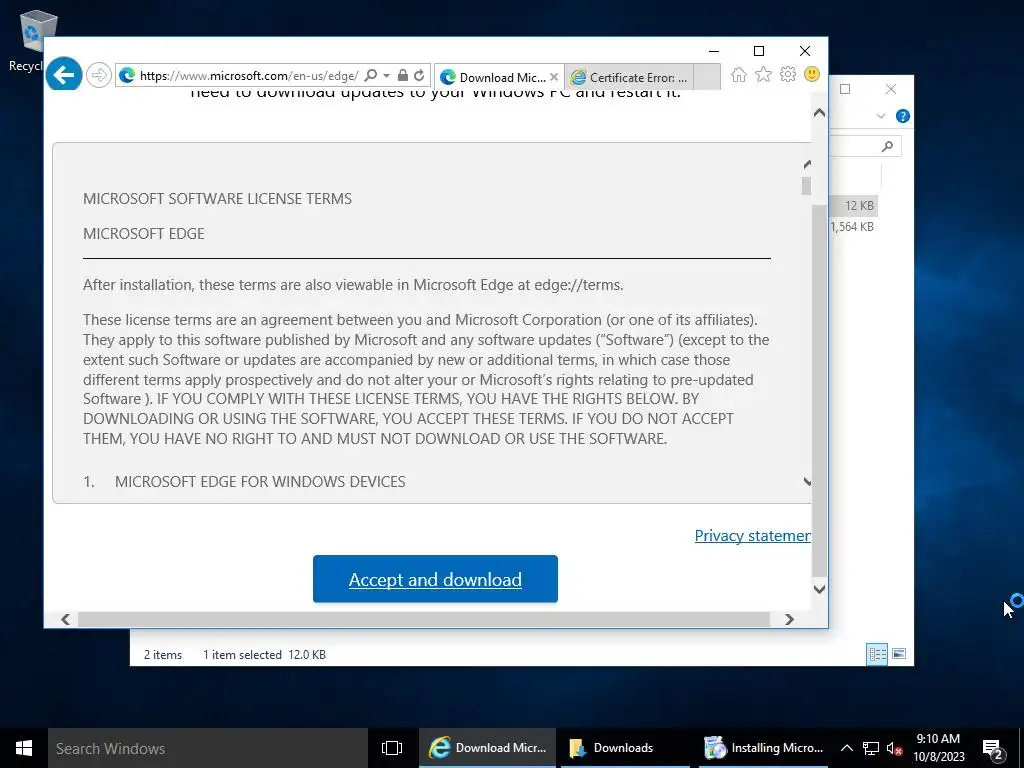Switch to Downloads folder taskbar button
This screenshot has height=768, width=1024.
624,748
